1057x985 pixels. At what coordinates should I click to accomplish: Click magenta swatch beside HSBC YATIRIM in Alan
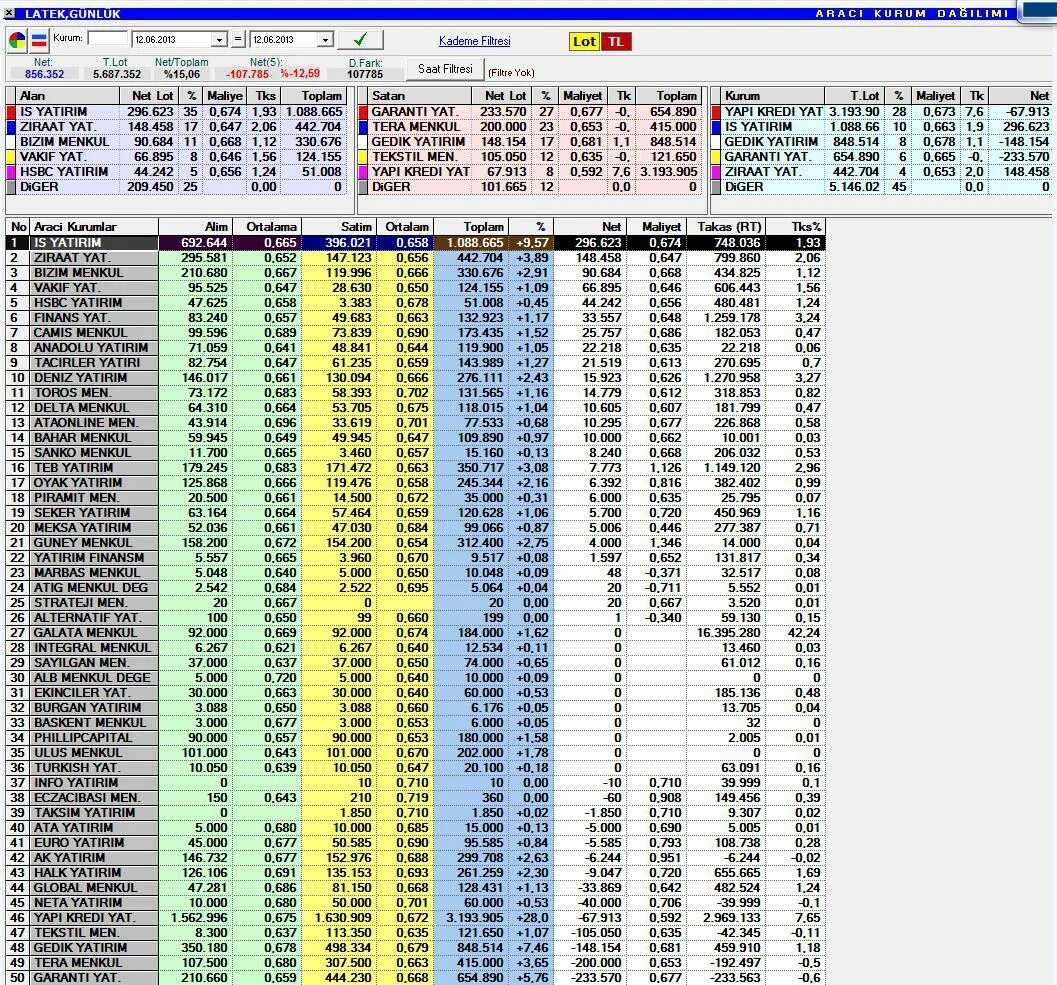coord(11,172)
